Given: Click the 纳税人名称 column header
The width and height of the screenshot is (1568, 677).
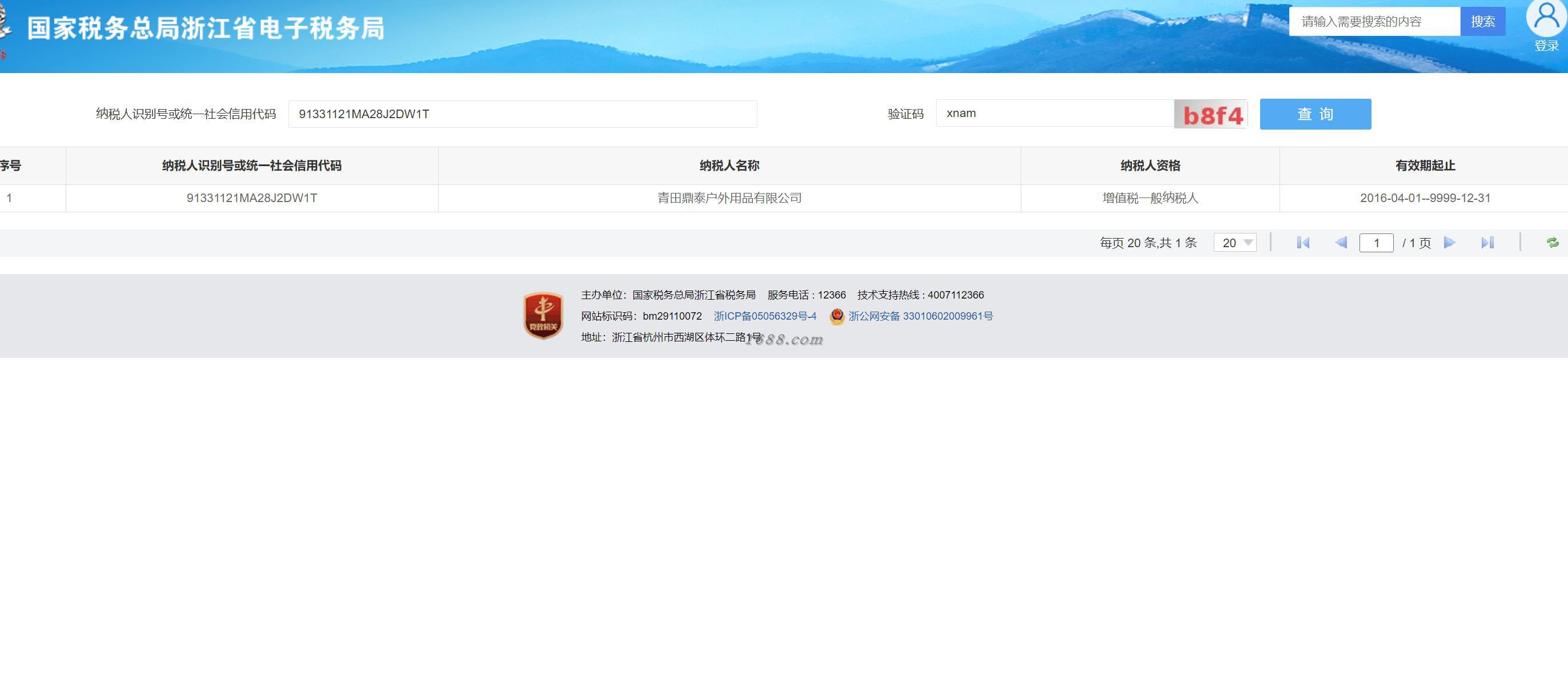Looking at the screenshot, I should (729, 166).
